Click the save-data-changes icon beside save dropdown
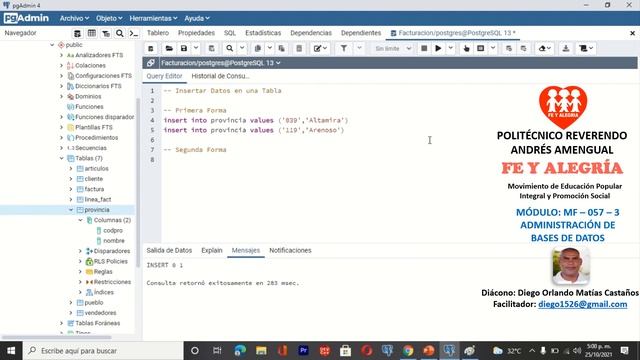Viewport: 640px width, 360px height. coord(211,49)
